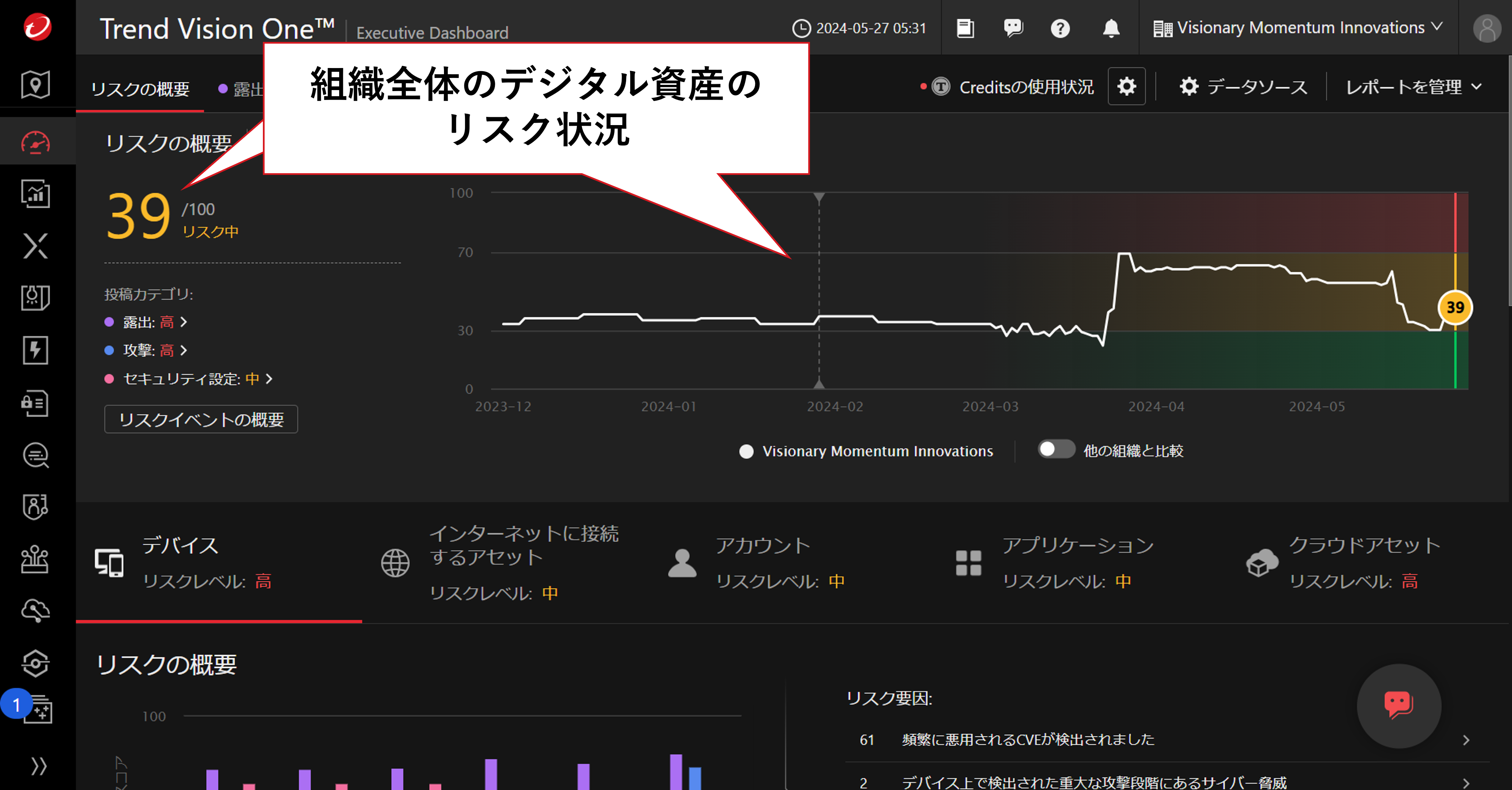Click the feedback chat icon in header
This screenshot has height=790, width=1512.
point(1013,28)
